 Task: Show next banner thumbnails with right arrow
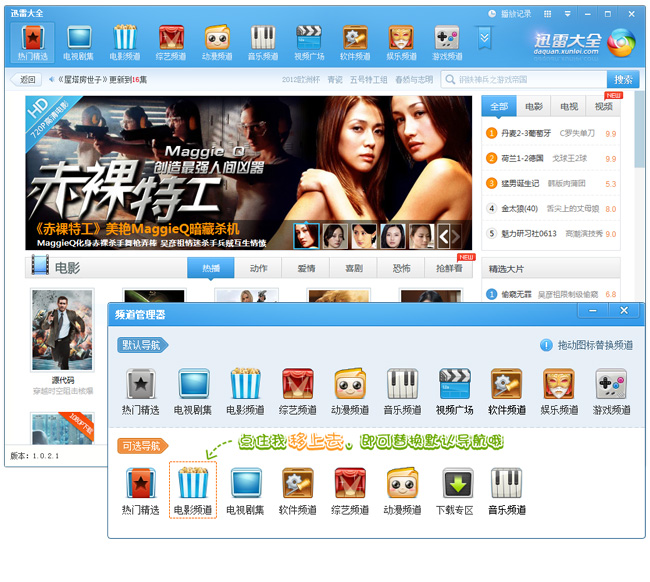click(x=457, y=236)
